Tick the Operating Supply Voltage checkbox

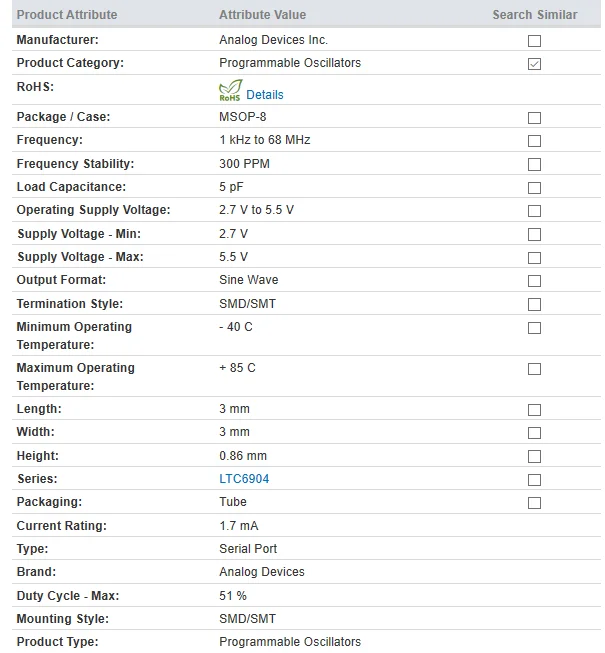coord(534,211)
